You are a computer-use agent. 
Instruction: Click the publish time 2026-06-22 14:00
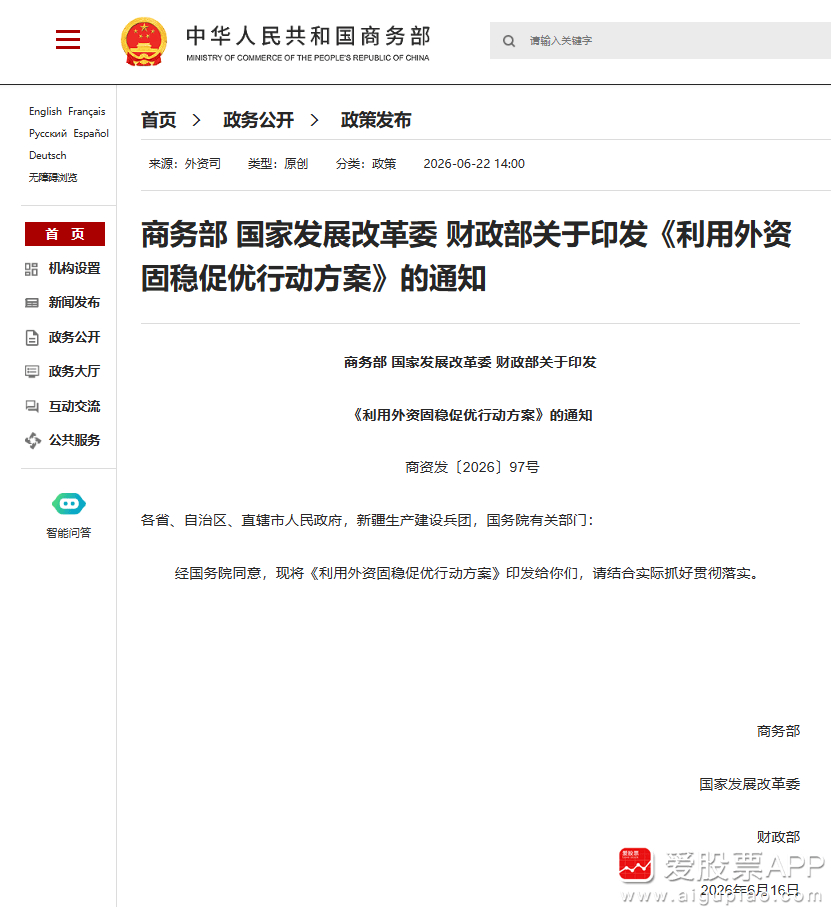[474, 164]
